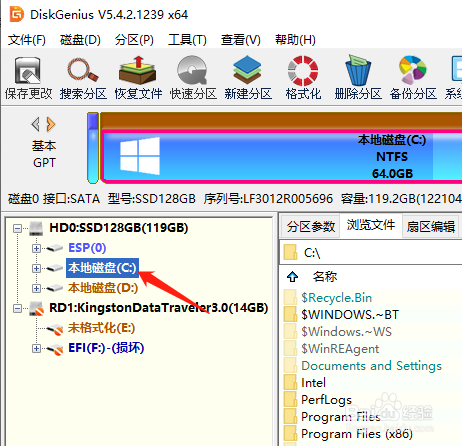Click the folder icon beside $WINDOWS.~BT
This screenshot has width=462, height=446.
291,314
